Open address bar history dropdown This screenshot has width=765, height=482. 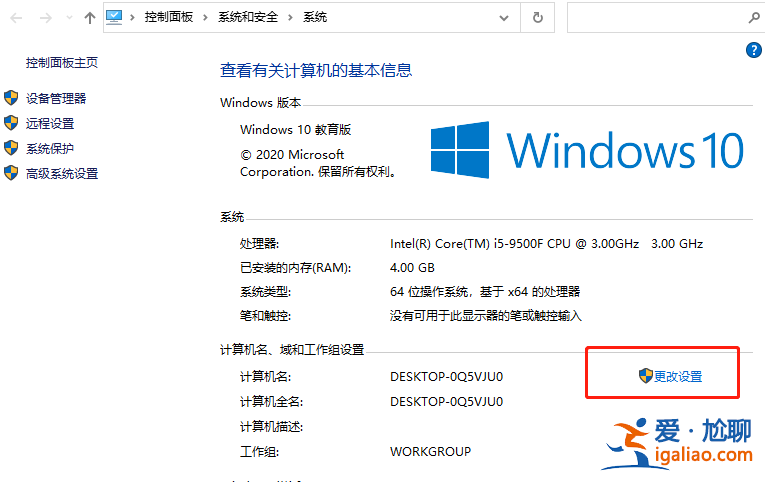pos(504,18)
